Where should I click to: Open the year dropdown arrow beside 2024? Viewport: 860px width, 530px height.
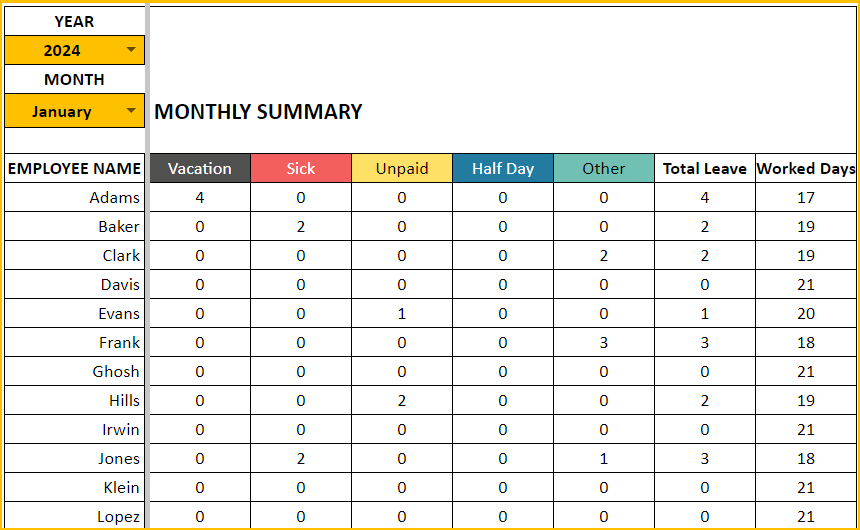point(131,50)
